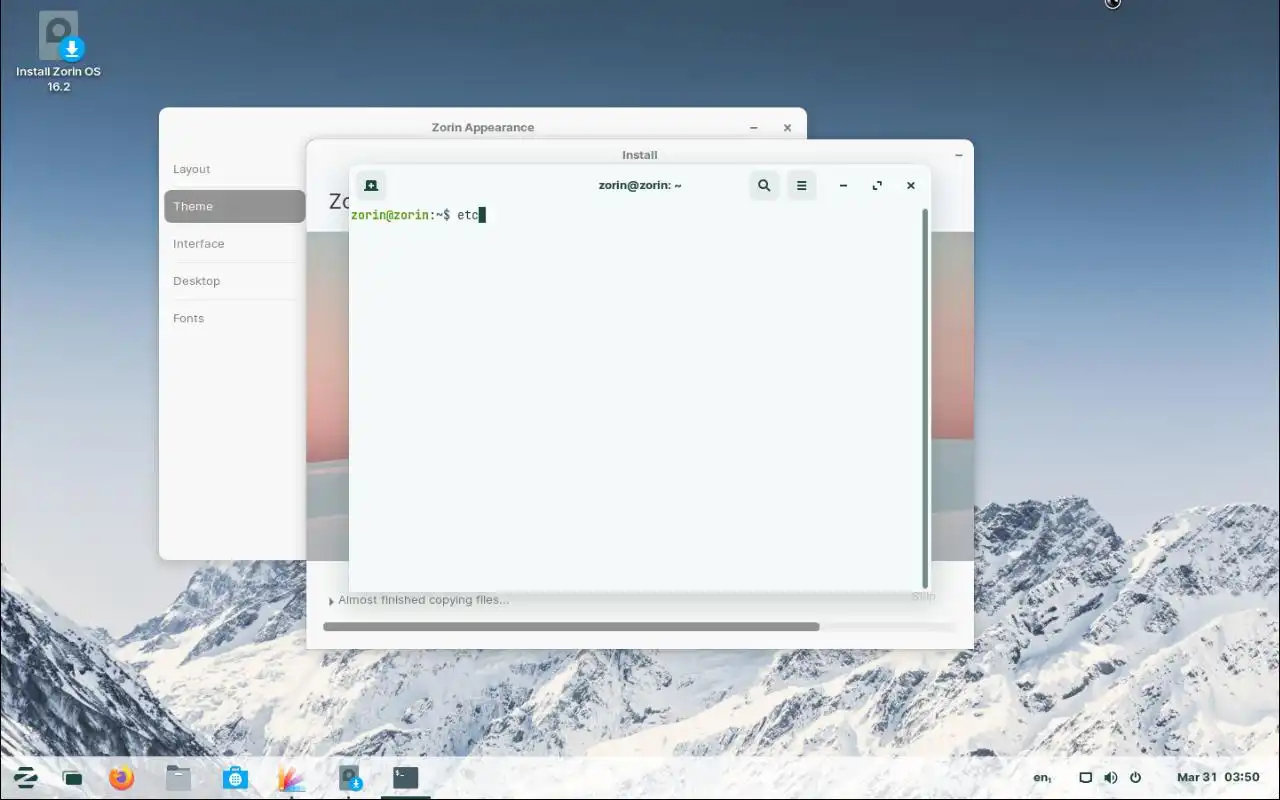Select the Theme tab in Zorin Appearance
This screenshot has height=800, width=1280.
(x=234, y=206)
